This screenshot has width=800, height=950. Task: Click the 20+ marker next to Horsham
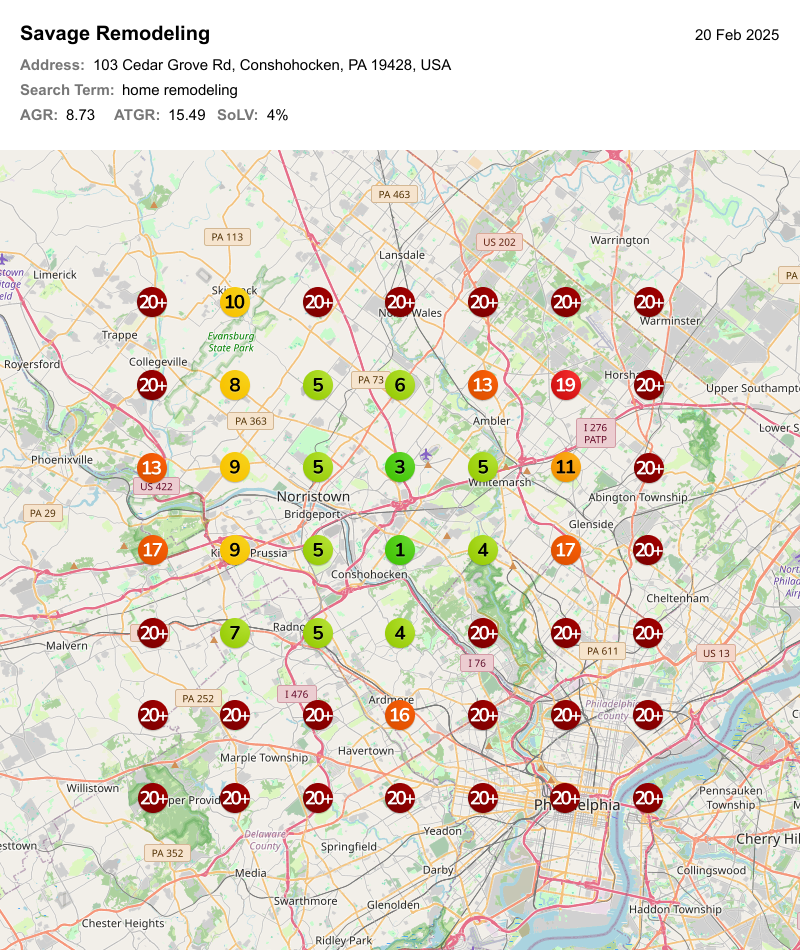click(648, 385)
